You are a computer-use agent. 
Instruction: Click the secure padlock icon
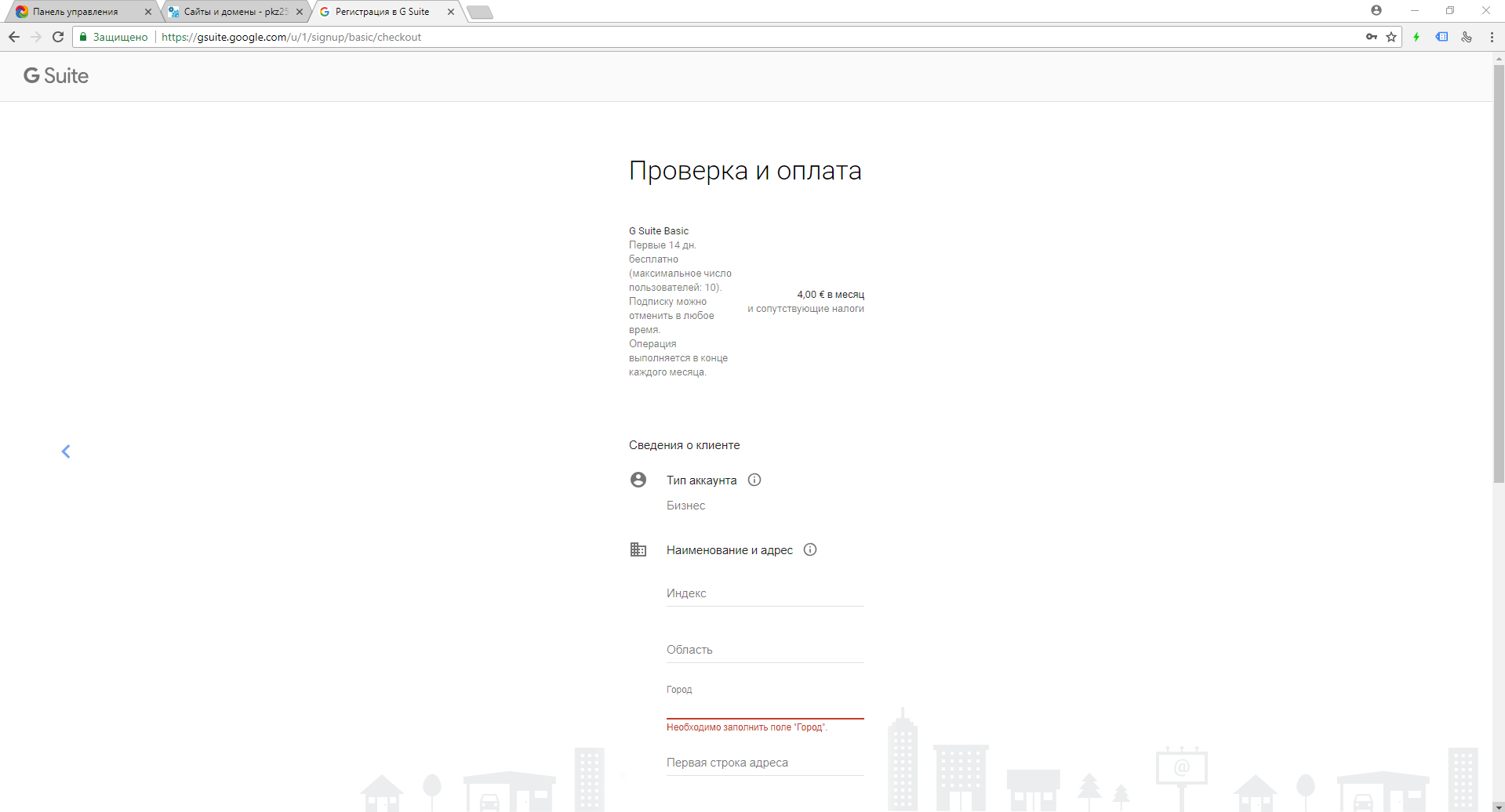pos(83,37)
